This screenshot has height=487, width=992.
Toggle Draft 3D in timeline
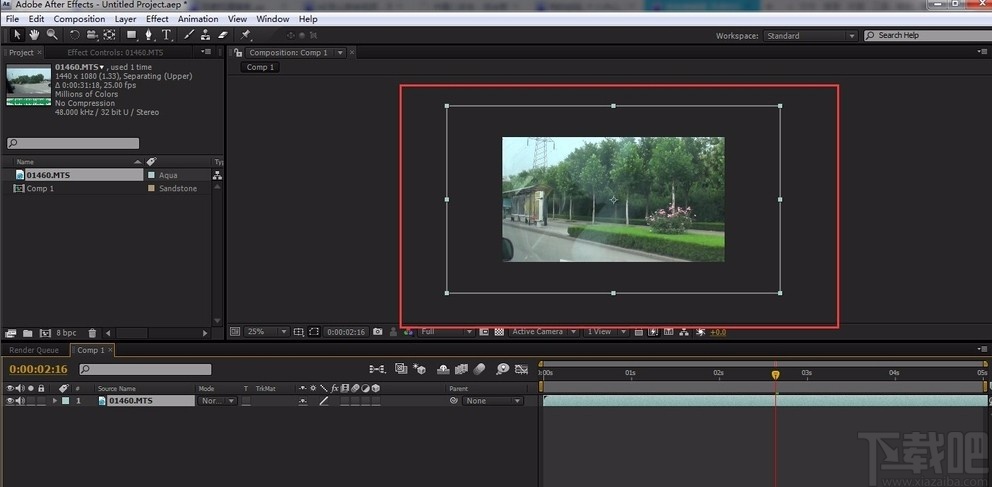(419, 369)
